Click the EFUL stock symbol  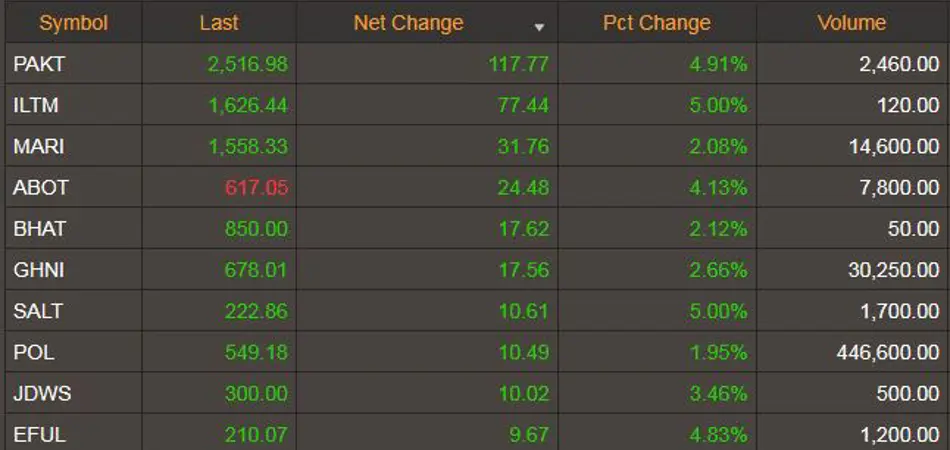click(38, 434)
